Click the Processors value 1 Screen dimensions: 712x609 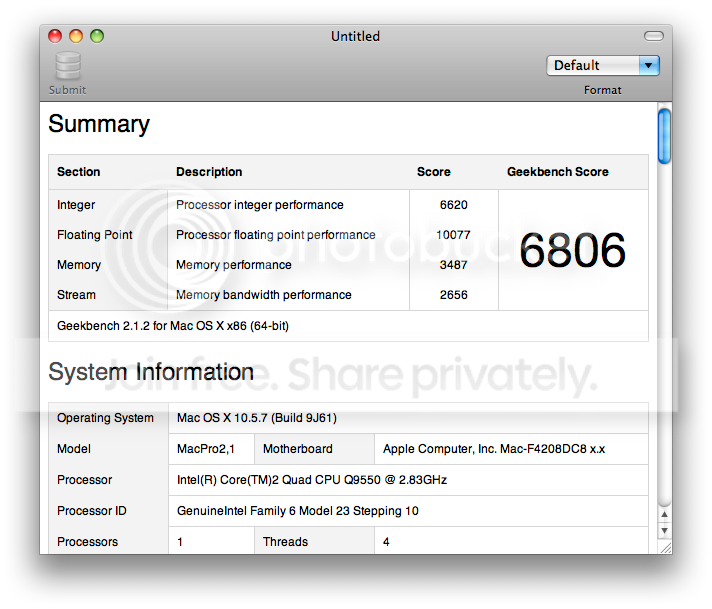coord(180,541)
